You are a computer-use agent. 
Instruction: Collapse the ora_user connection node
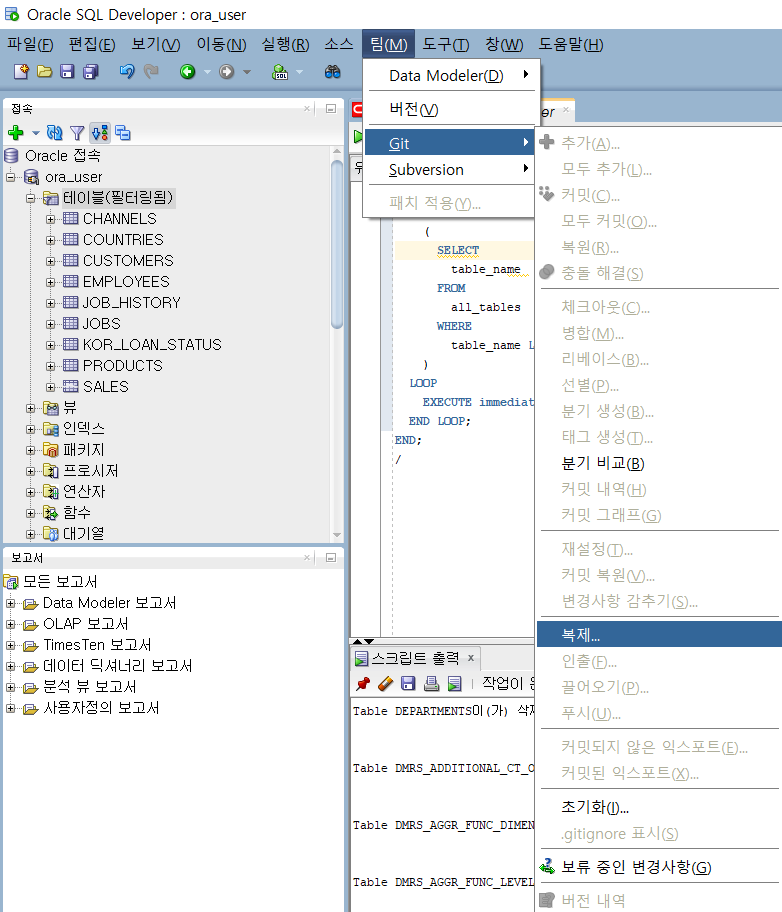(10, 177)
